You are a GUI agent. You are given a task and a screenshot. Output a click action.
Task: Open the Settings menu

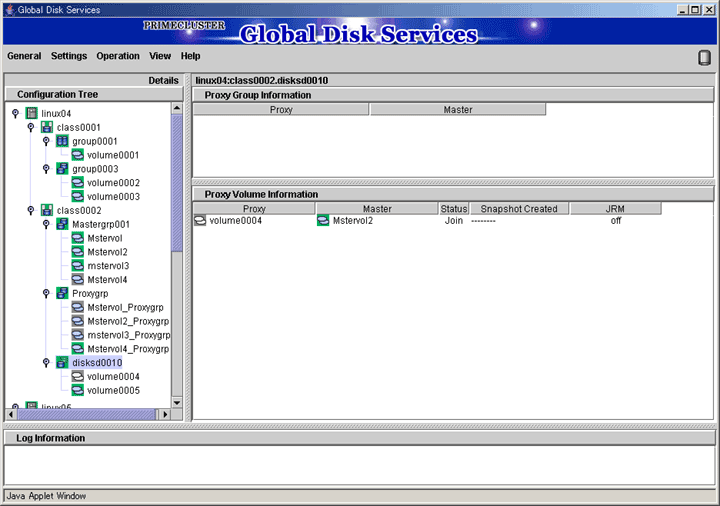click(x=69, y=56)
